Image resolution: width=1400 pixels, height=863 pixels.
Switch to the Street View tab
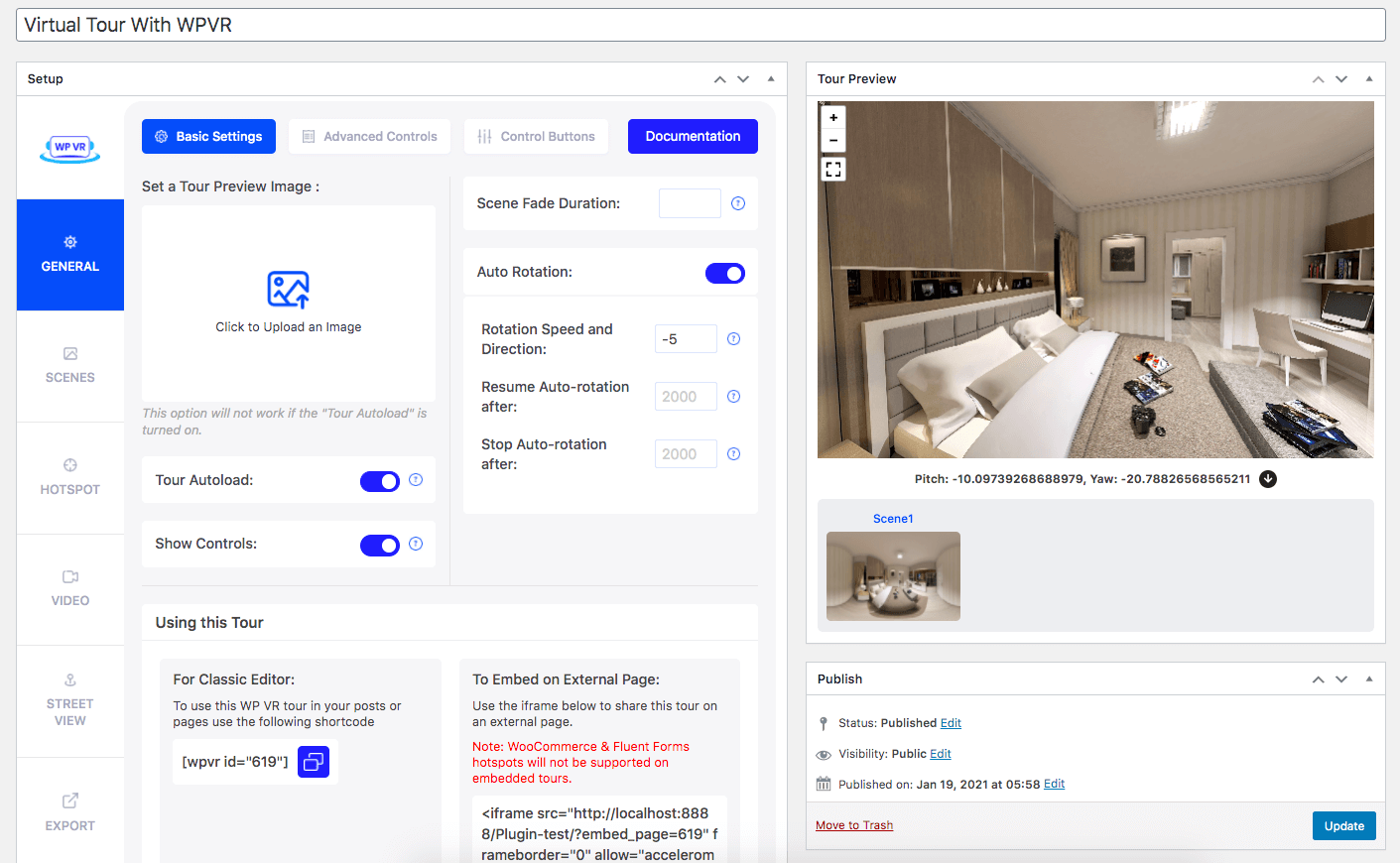coord(70,701)
